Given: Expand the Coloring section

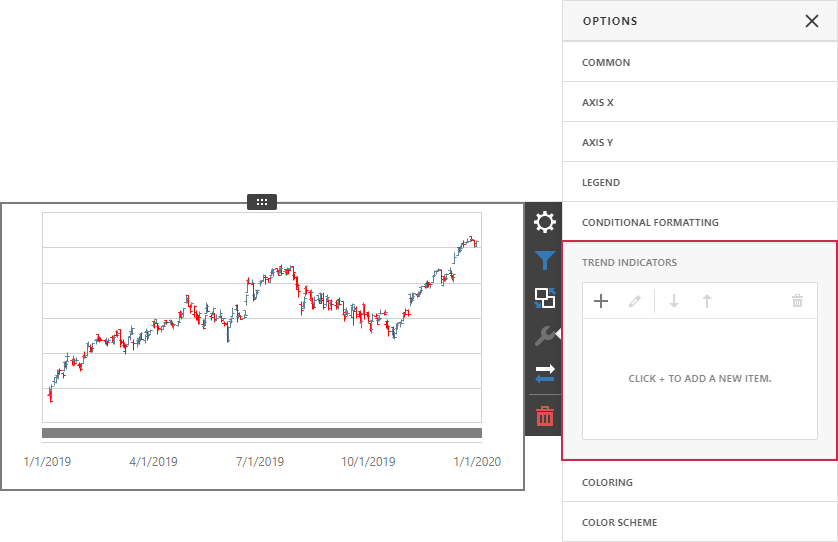Looking at the screenshot, I should click(x=700, y=482).
